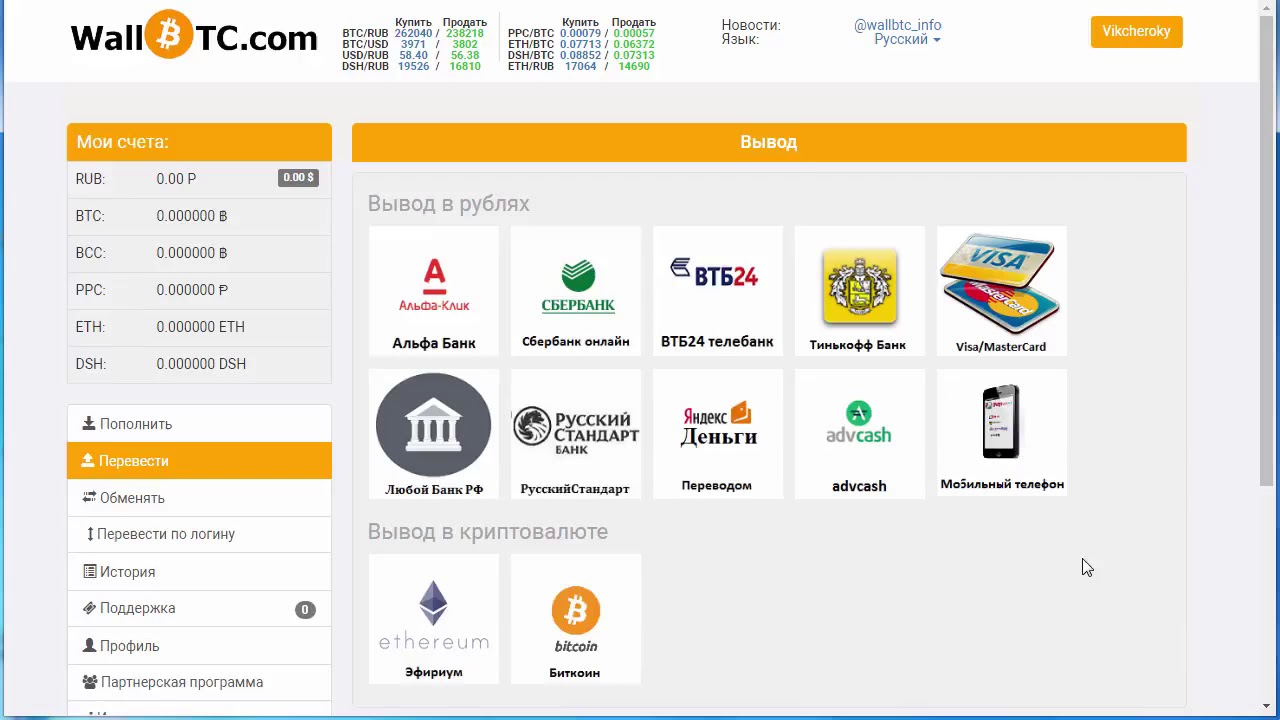Open the Русский language dropdown
Screen dimensions: 1280x720
[907, 39]
